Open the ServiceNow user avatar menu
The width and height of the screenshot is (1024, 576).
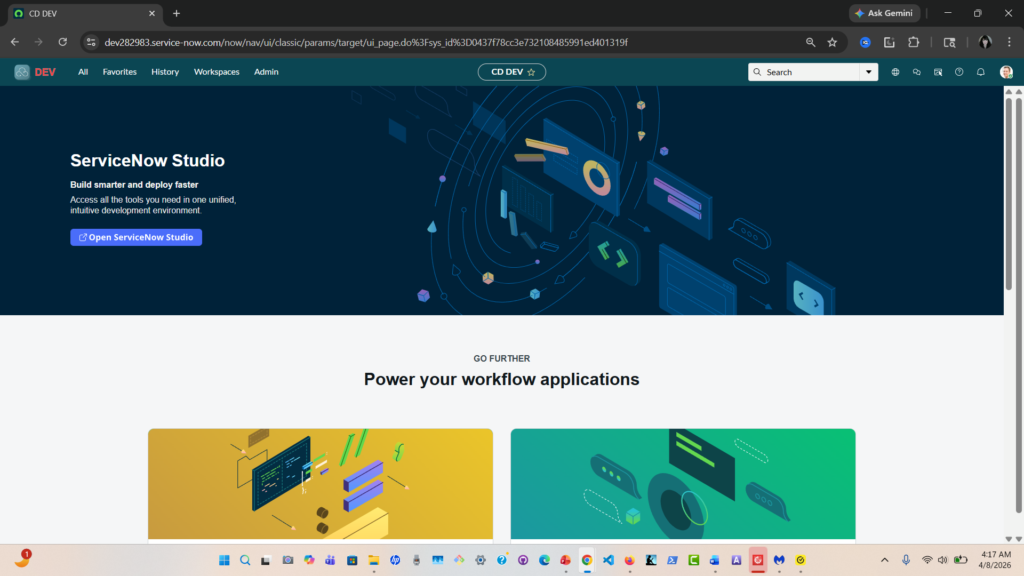pyautogui.click(x=1006, y=72)
